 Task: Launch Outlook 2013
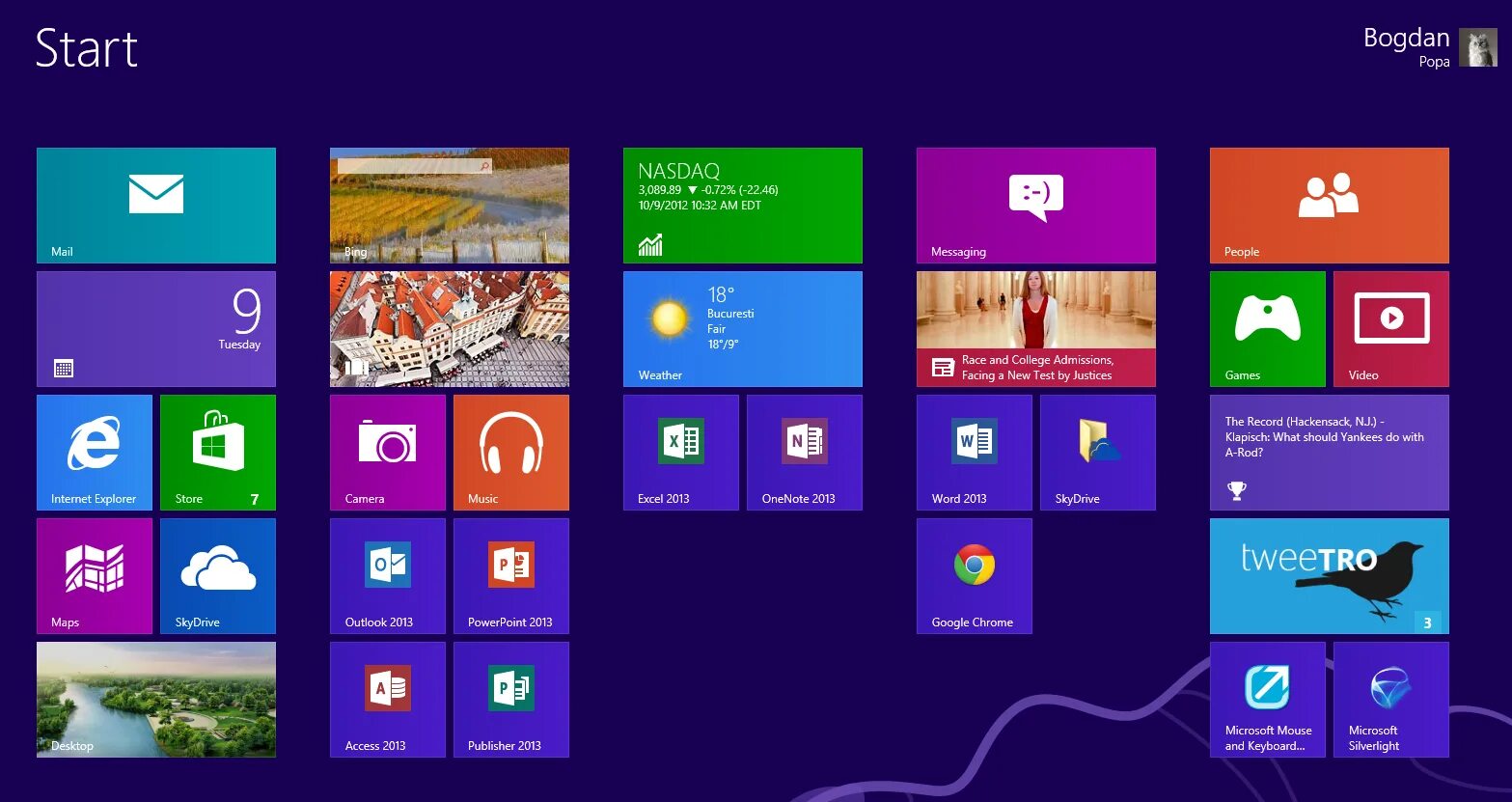click(x=388, y=576)
